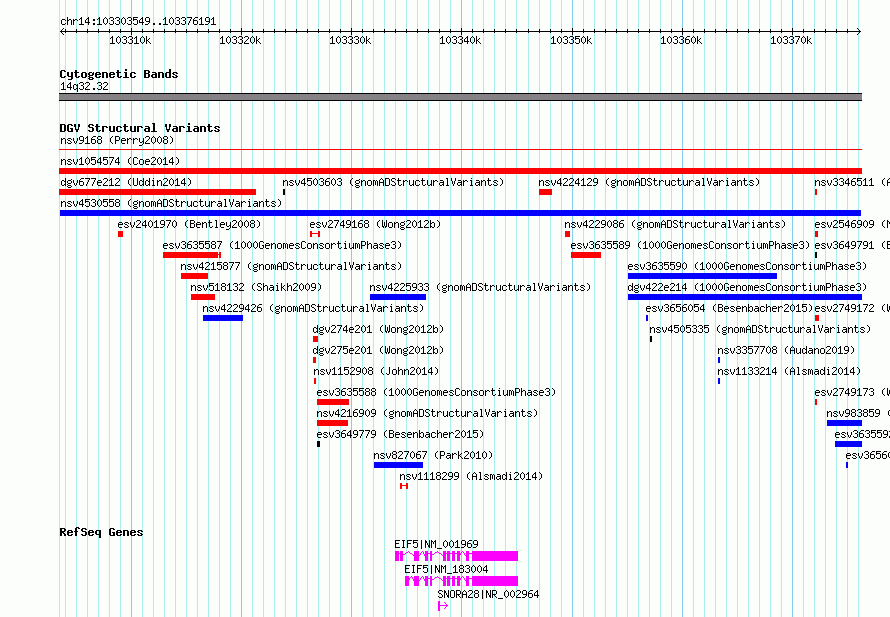
Task: Click esv3635587 1000Genomes label
Action: click(282, 245)
